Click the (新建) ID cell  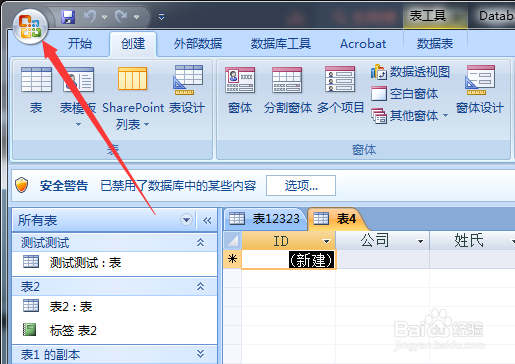[x=289, y=260]
